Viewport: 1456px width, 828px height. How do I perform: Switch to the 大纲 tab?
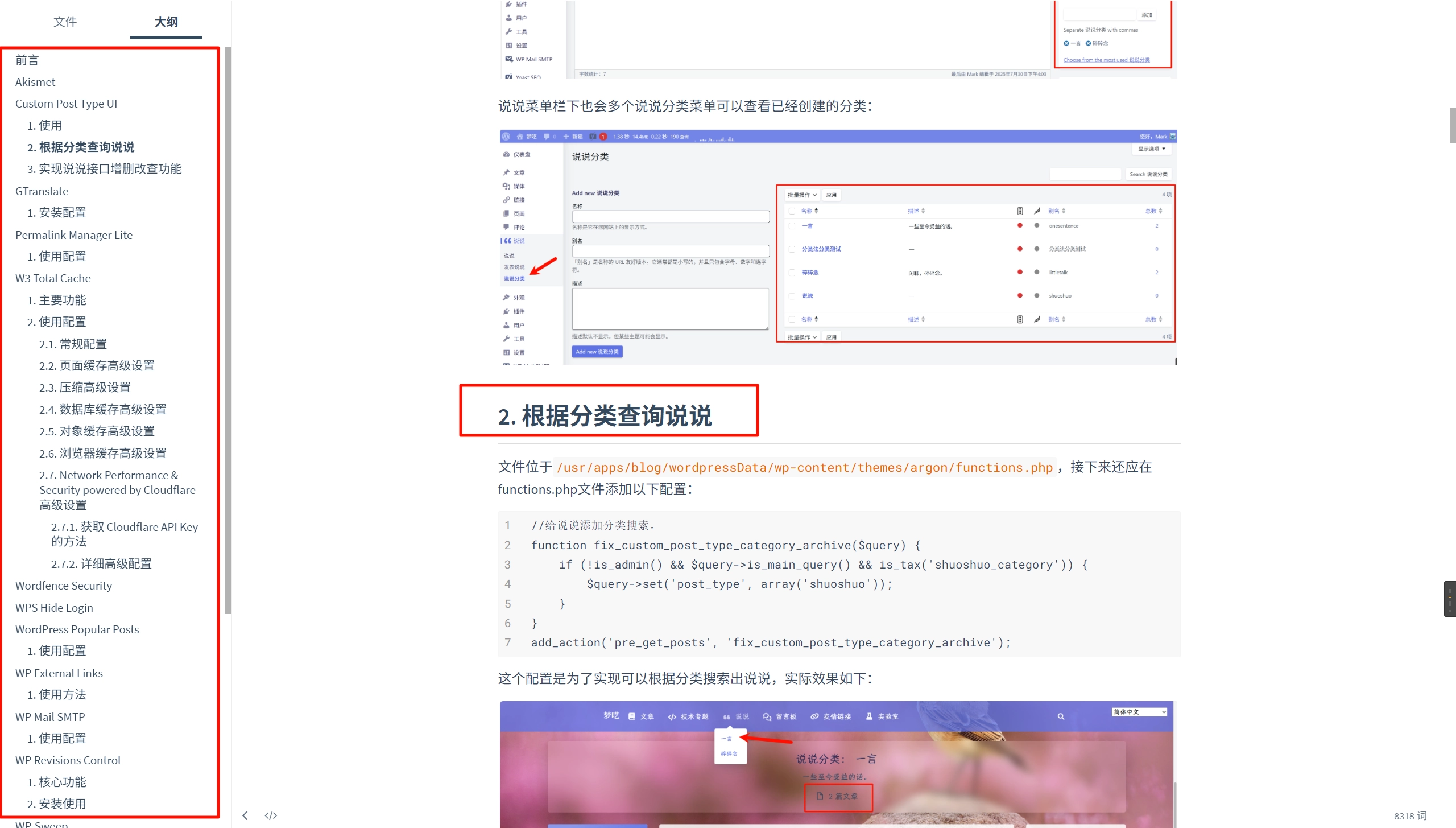click(x=166, y=22)
